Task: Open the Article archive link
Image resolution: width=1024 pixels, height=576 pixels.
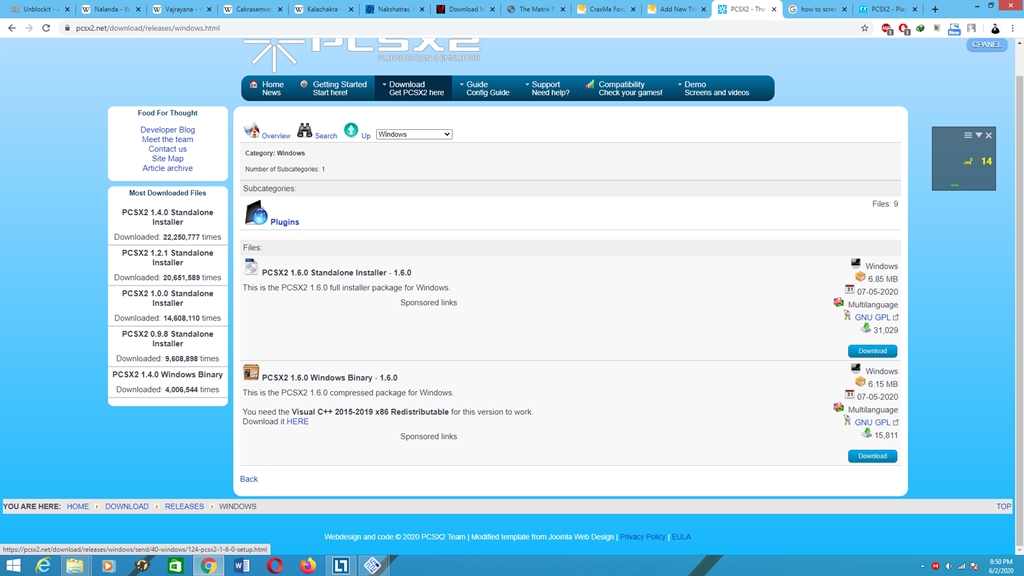Action: 167,168
